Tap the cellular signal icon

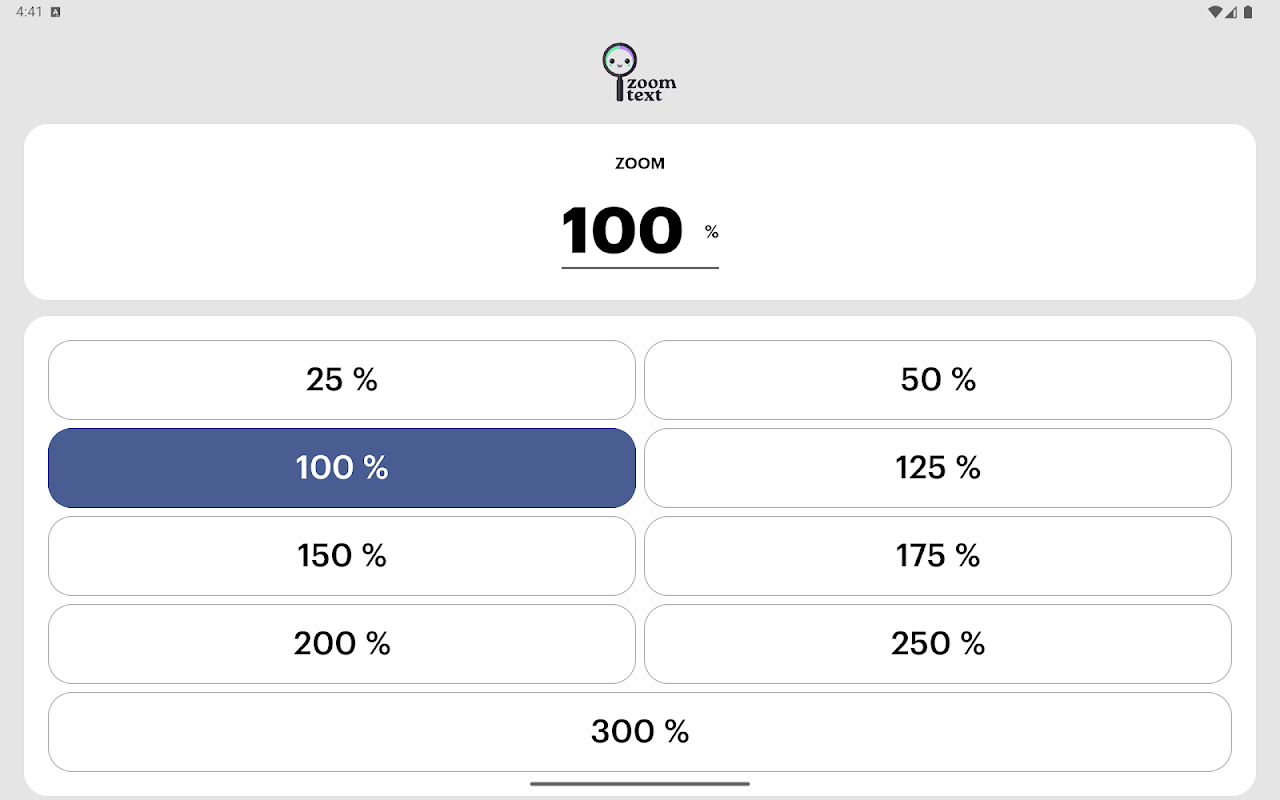pos(1232,12)
